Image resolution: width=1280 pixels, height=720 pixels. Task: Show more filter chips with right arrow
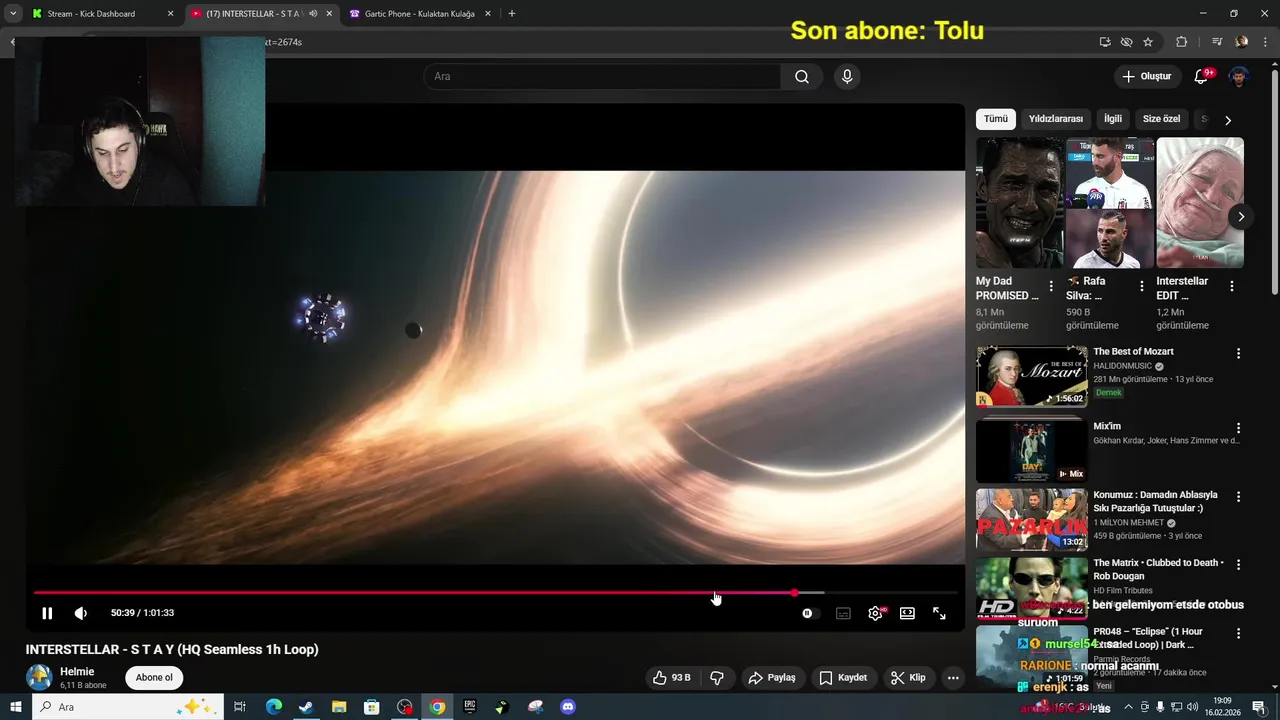1228,120
